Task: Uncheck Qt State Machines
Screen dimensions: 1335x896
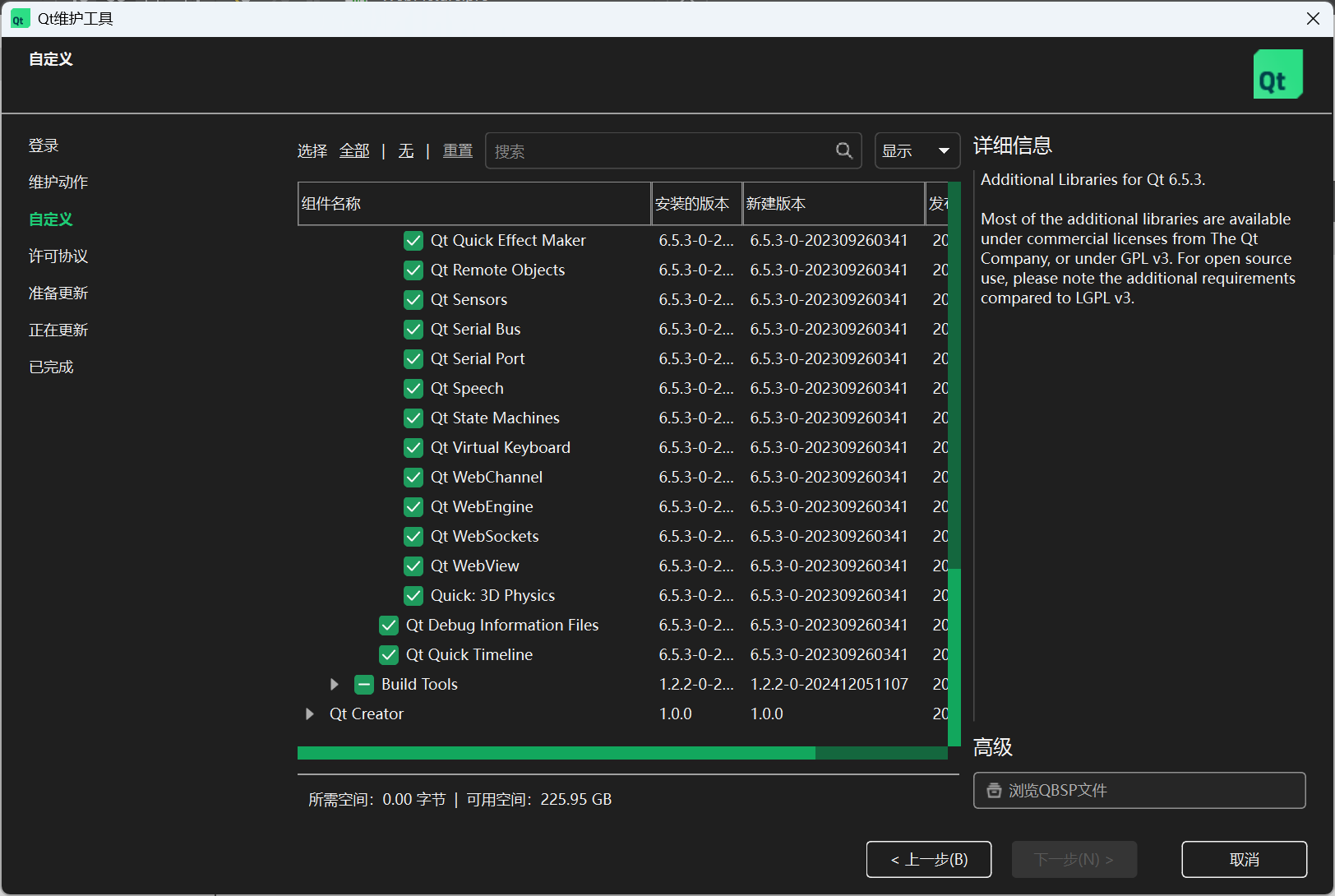Action: point(413,418)
